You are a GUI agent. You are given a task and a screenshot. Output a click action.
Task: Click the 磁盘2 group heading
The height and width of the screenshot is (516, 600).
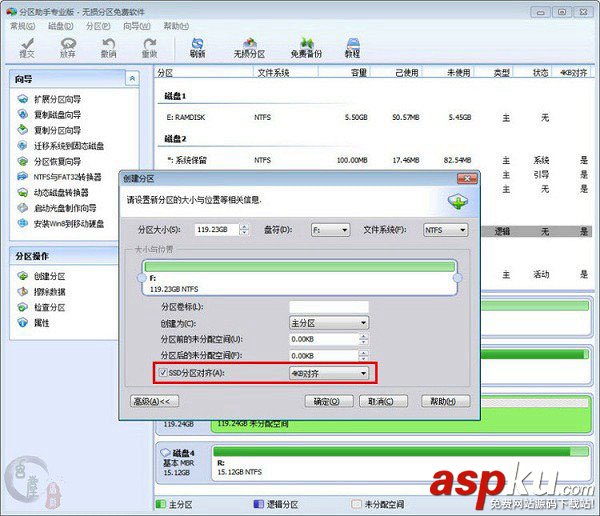[175, 139]
